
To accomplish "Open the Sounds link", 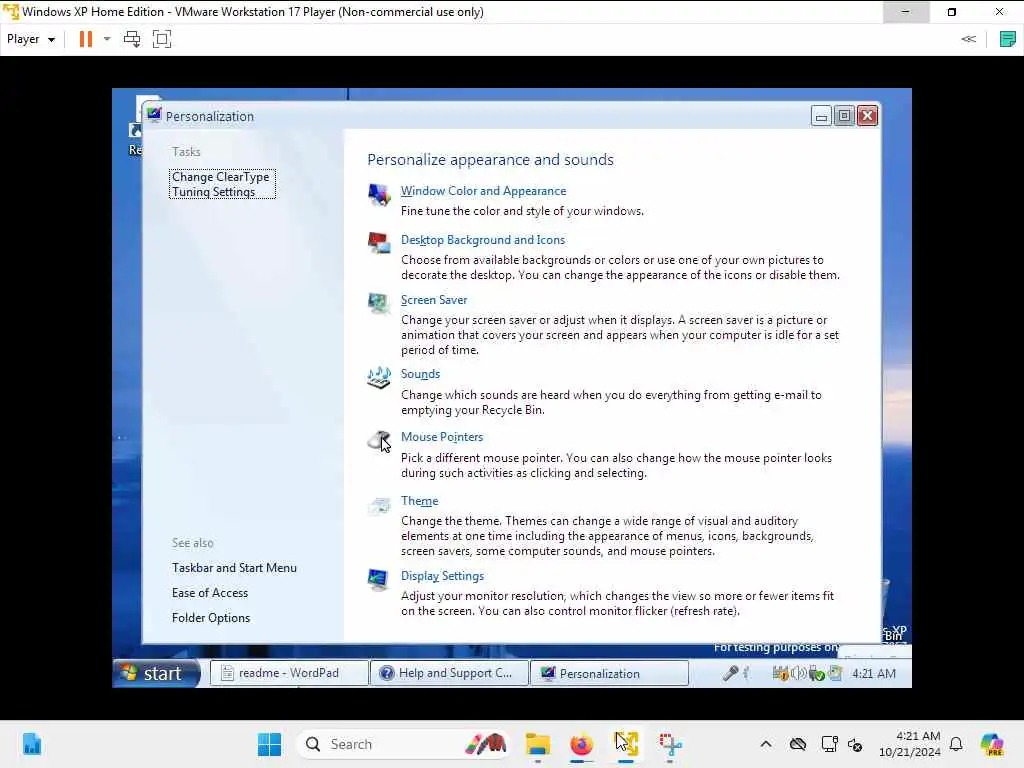I will click(x=420, y=374).
